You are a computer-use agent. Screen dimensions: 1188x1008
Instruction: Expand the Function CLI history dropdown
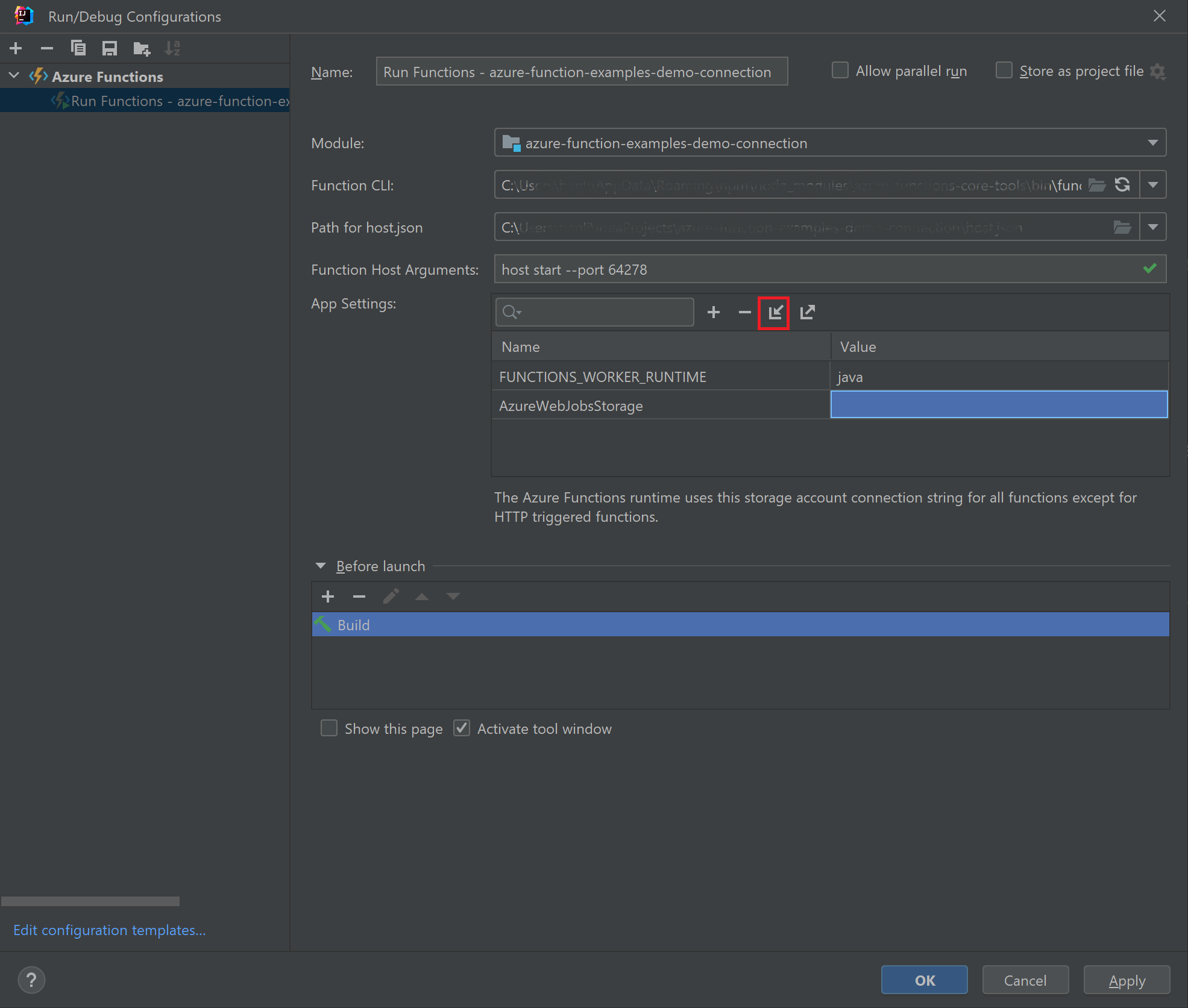click(x=1154, y=184)
